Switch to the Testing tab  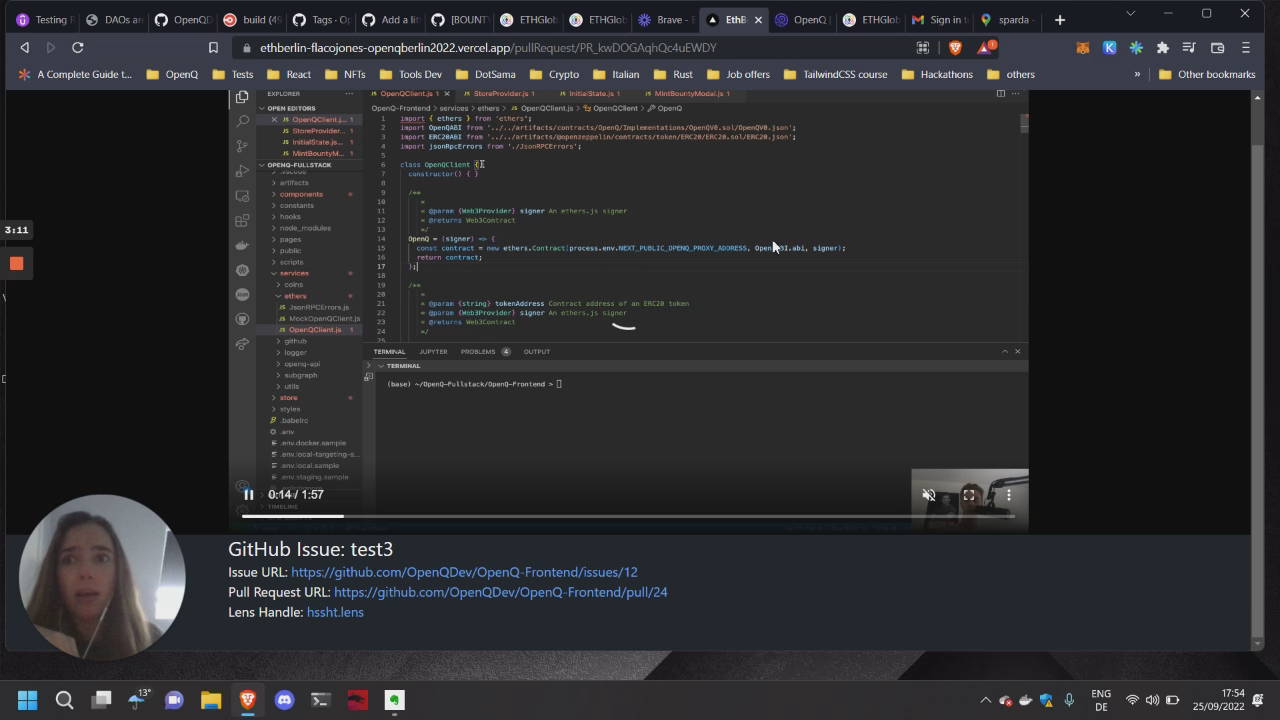click(45, 19)
